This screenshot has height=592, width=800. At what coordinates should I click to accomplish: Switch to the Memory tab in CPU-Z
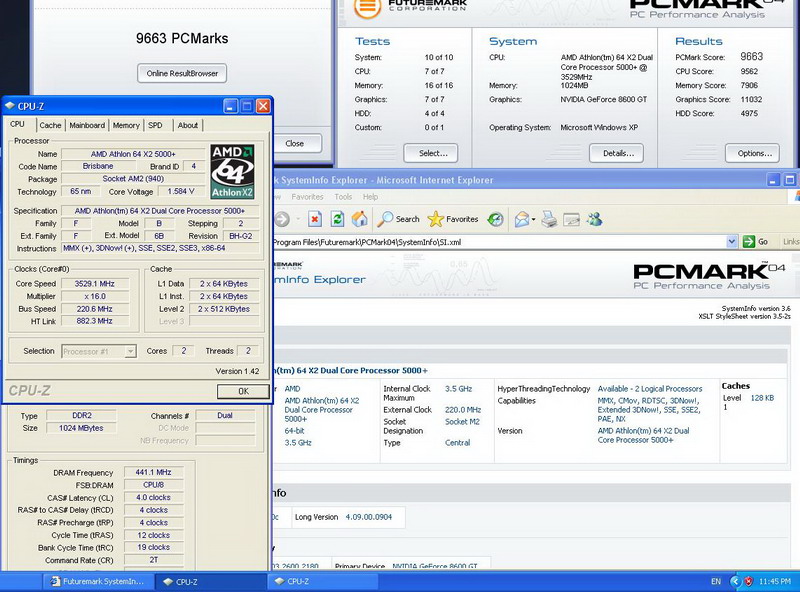[x=126, y=125]
